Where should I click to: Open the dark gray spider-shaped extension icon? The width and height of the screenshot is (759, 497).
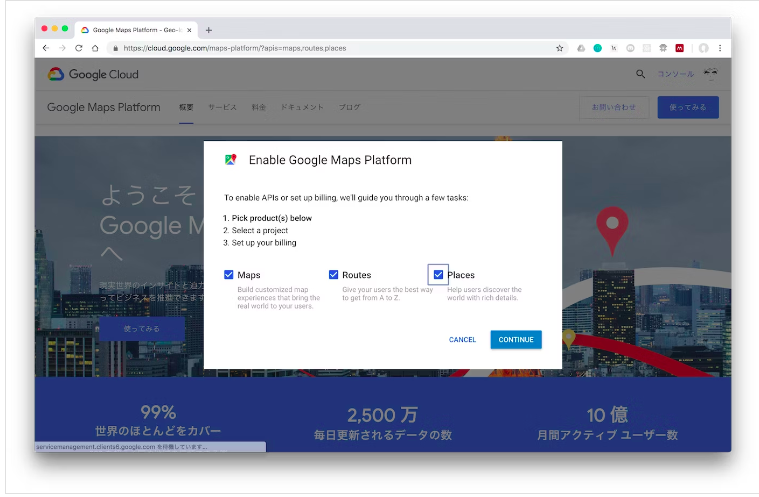tap(663, 48)
